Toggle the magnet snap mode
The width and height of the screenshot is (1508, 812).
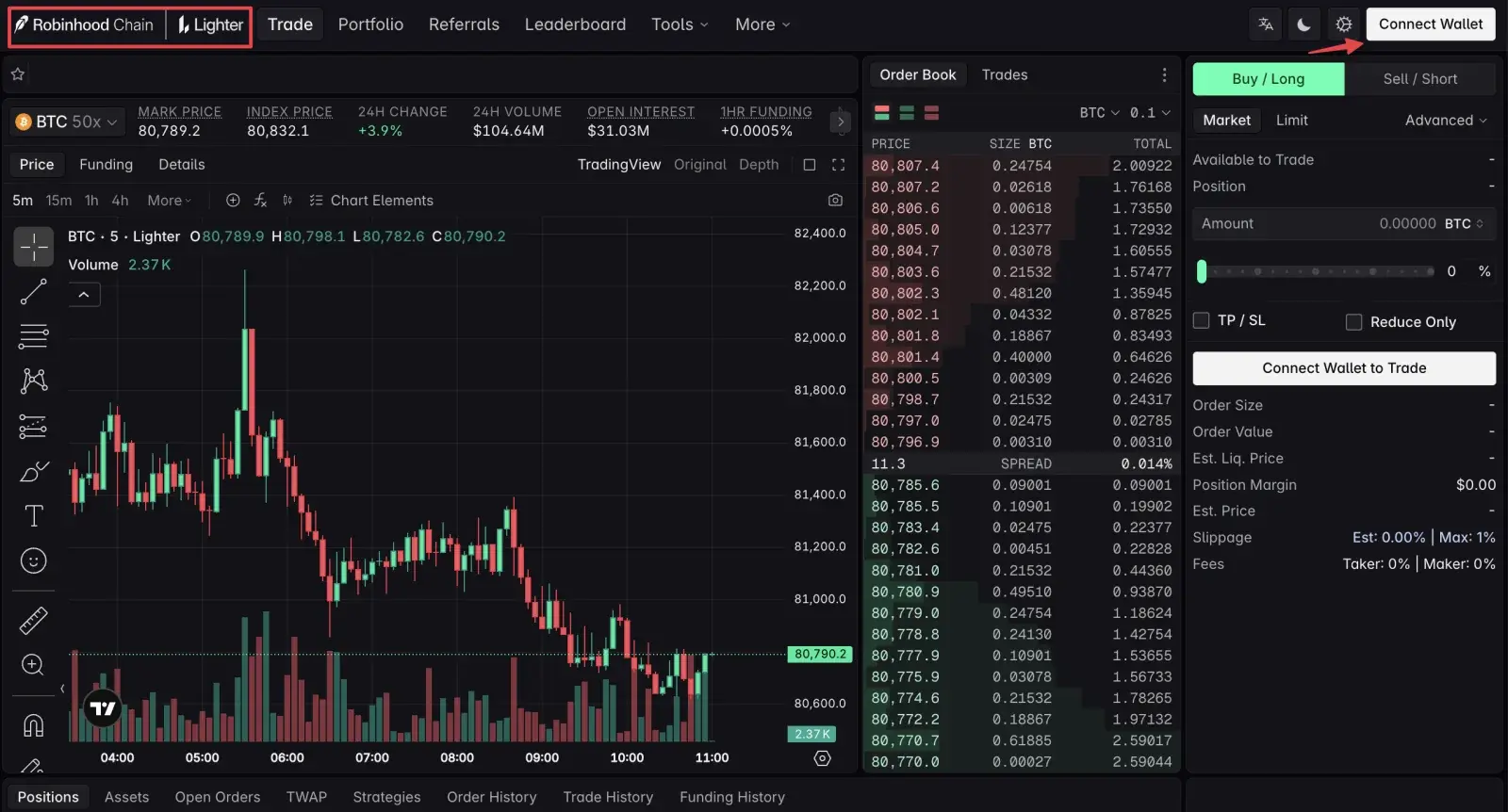(x=34, y=725)
